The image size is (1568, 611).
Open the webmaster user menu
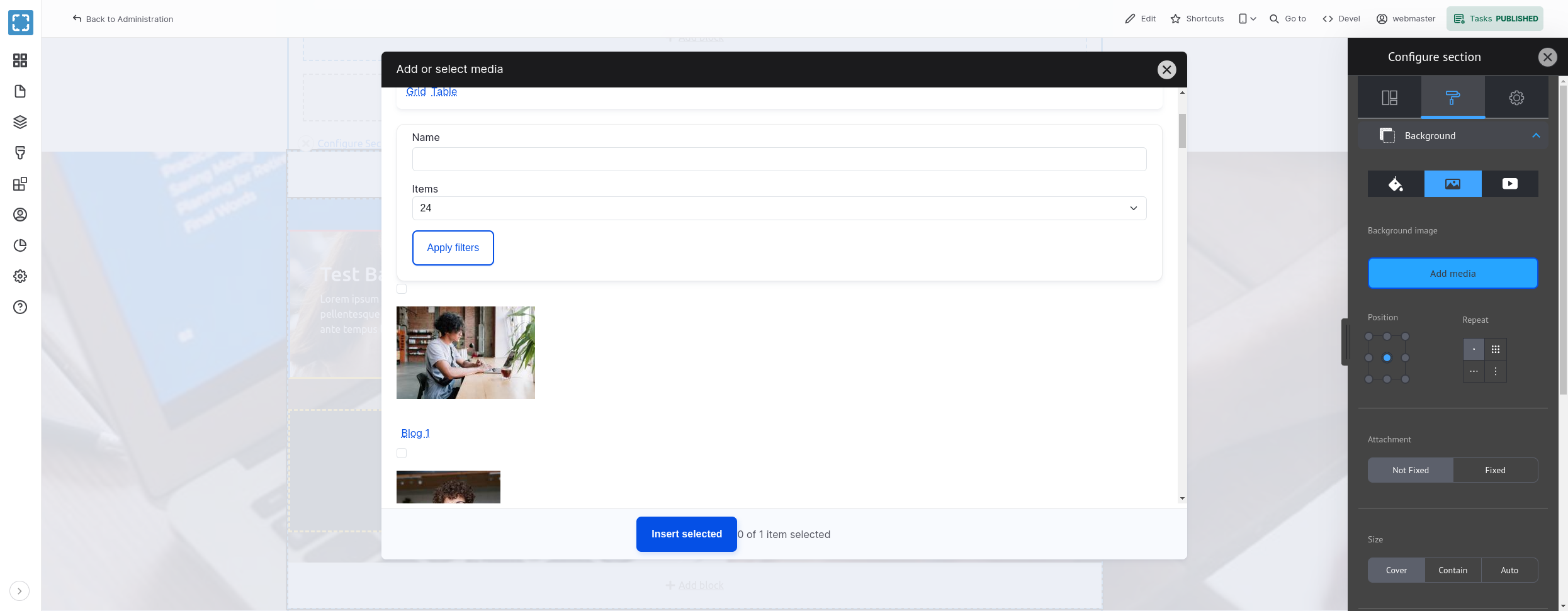point(1406,19)
